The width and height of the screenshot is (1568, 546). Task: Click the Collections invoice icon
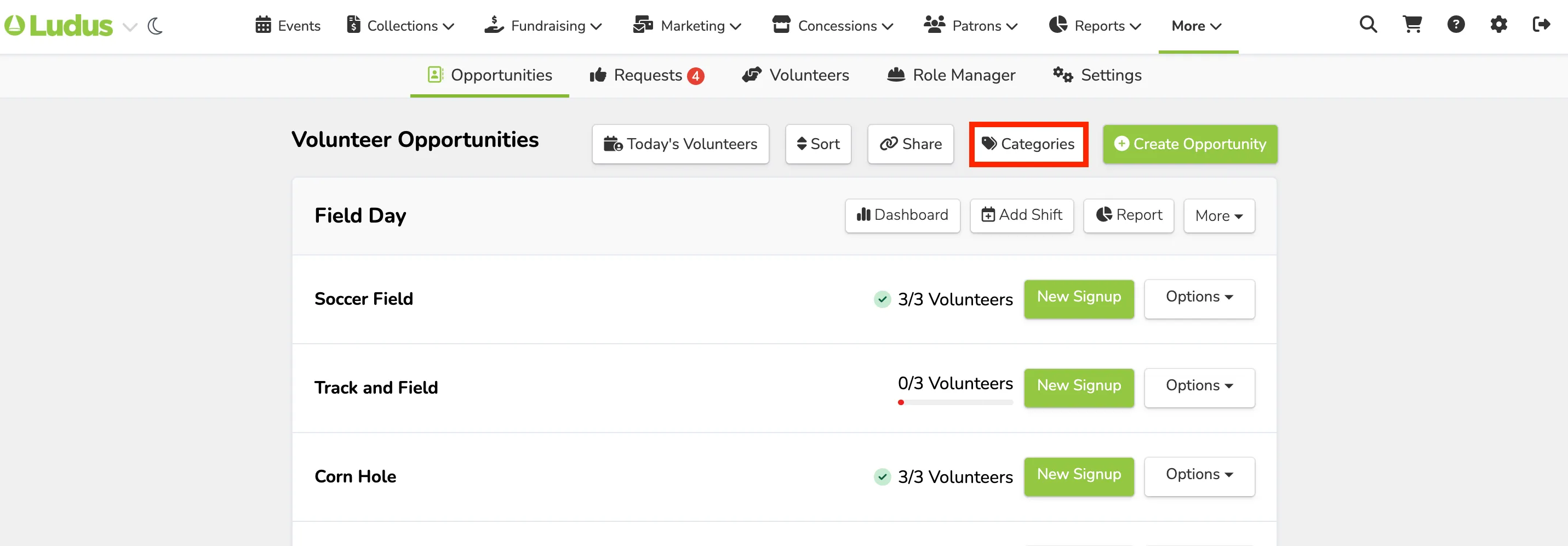tap(353, 24)
